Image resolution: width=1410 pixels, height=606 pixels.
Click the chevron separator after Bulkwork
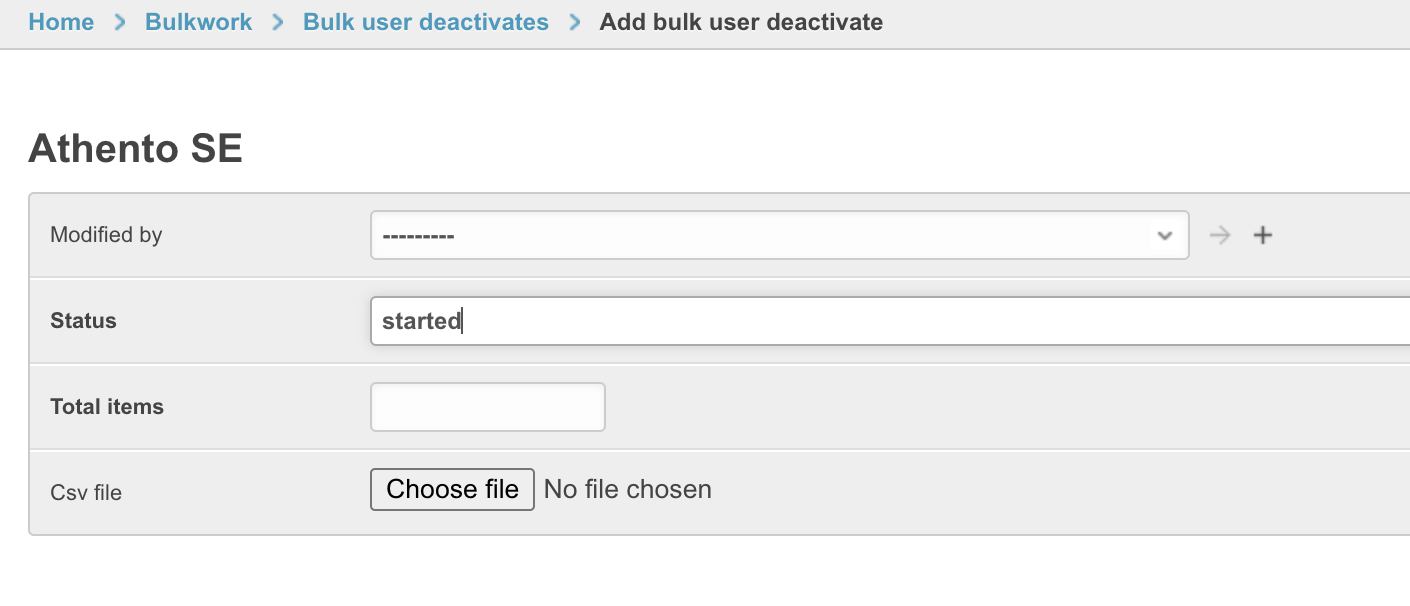point(278,22)
